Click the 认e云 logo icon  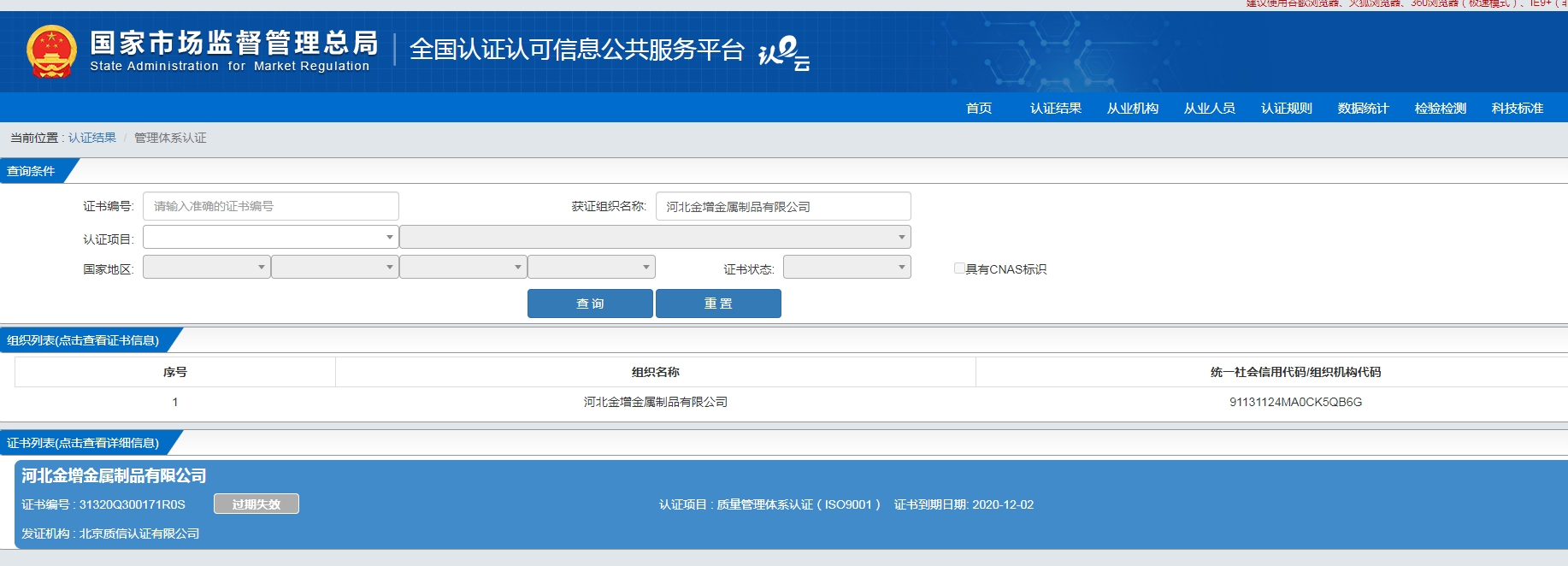pyautogui.click(x=784, y=53)
